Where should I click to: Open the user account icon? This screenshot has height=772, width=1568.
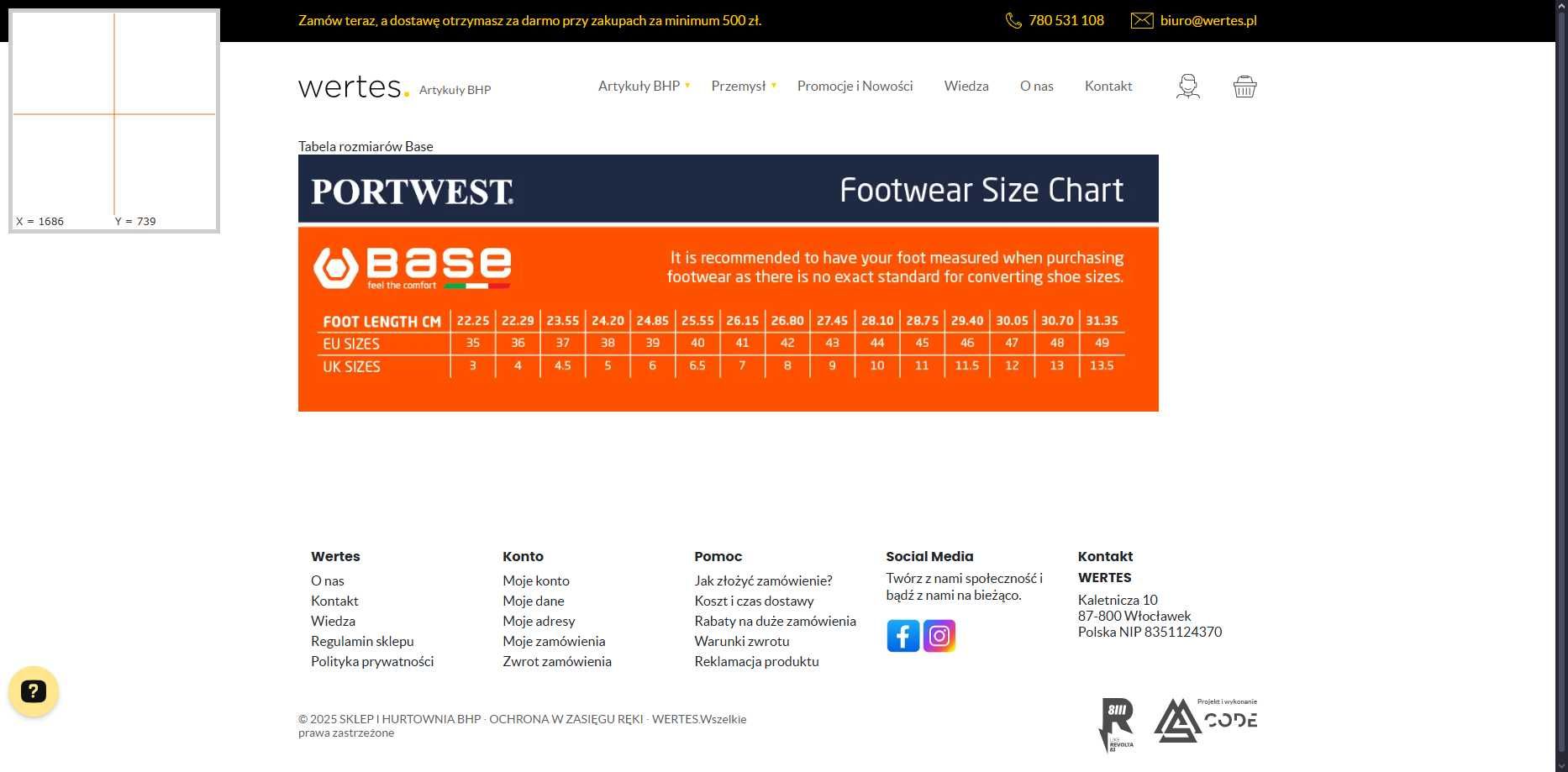pos(1187,87)
